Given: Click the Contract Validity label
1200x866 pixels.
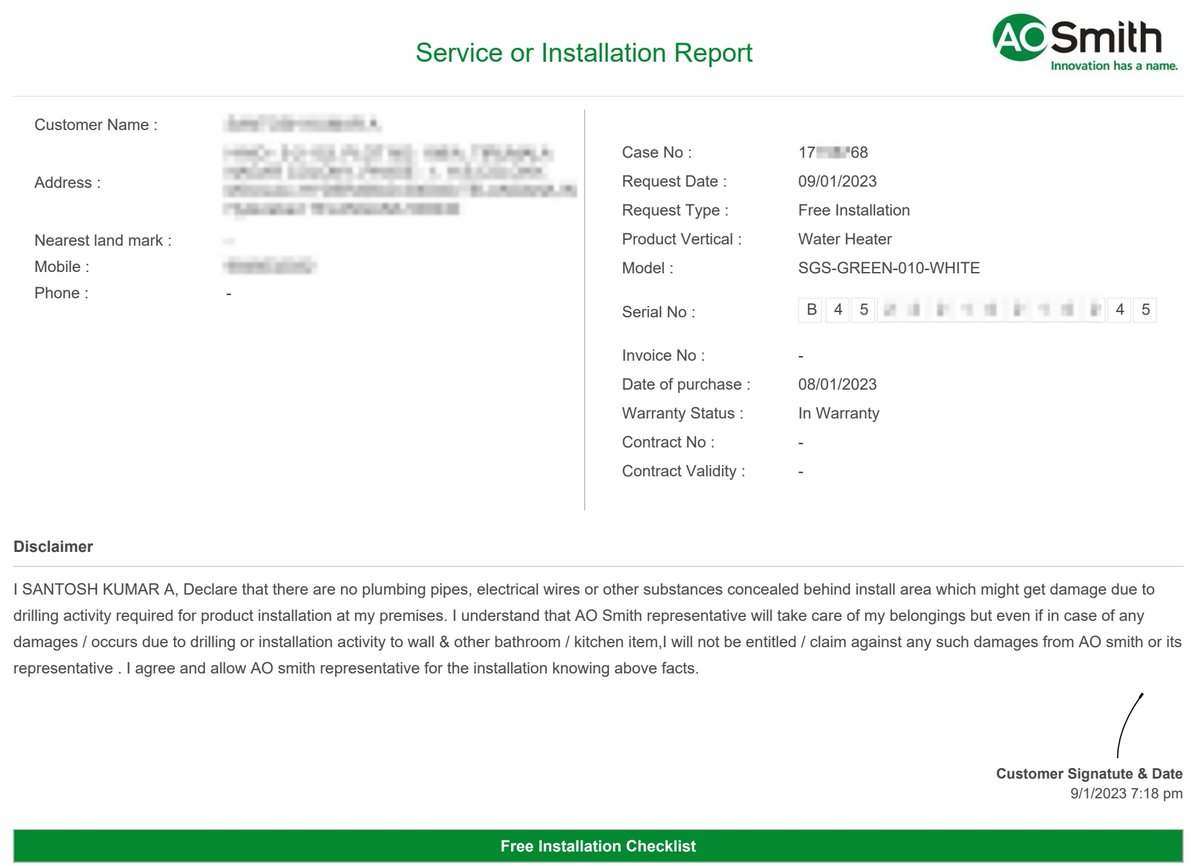Looking at the screenshot, I should [683, 472].
